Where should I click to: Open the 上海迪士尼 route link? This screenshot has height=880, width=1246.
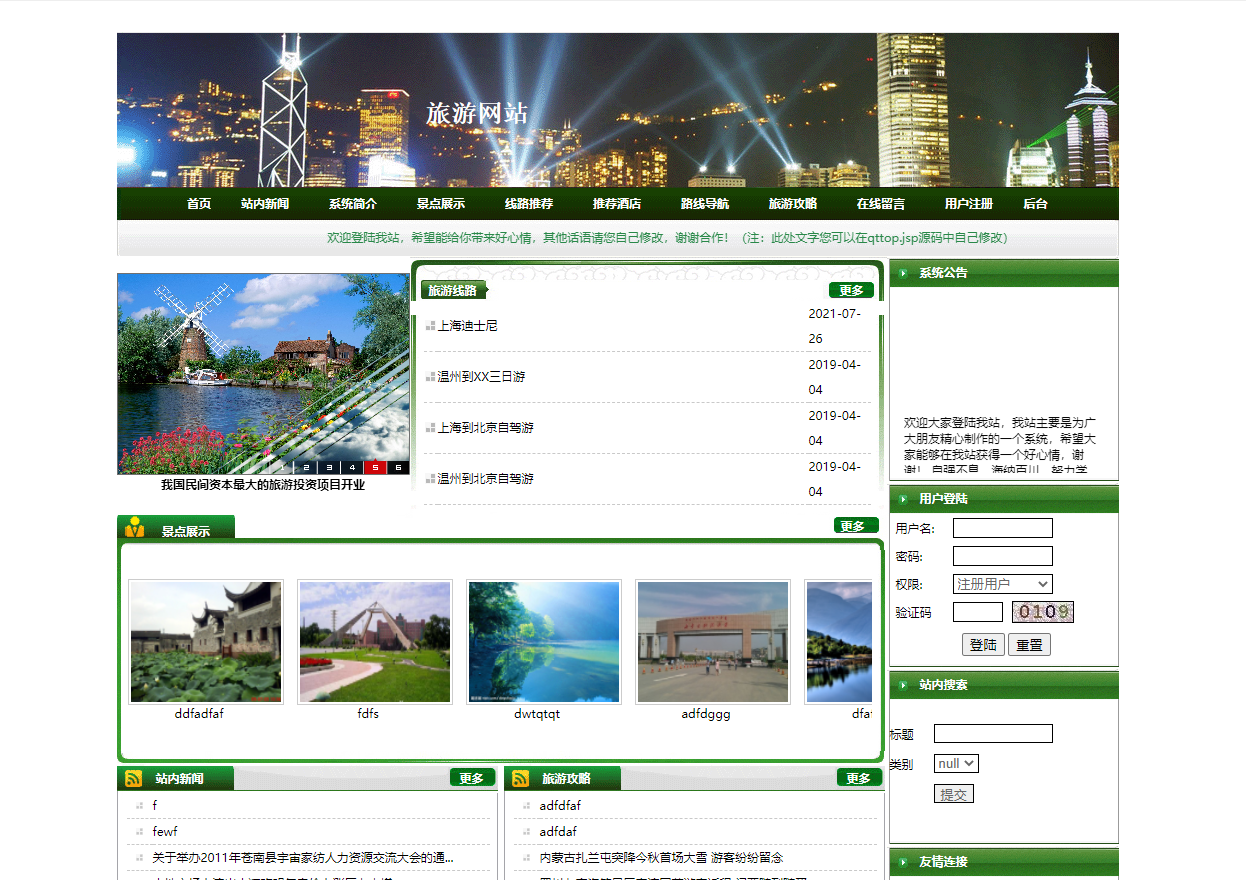[x=467, y=325]
